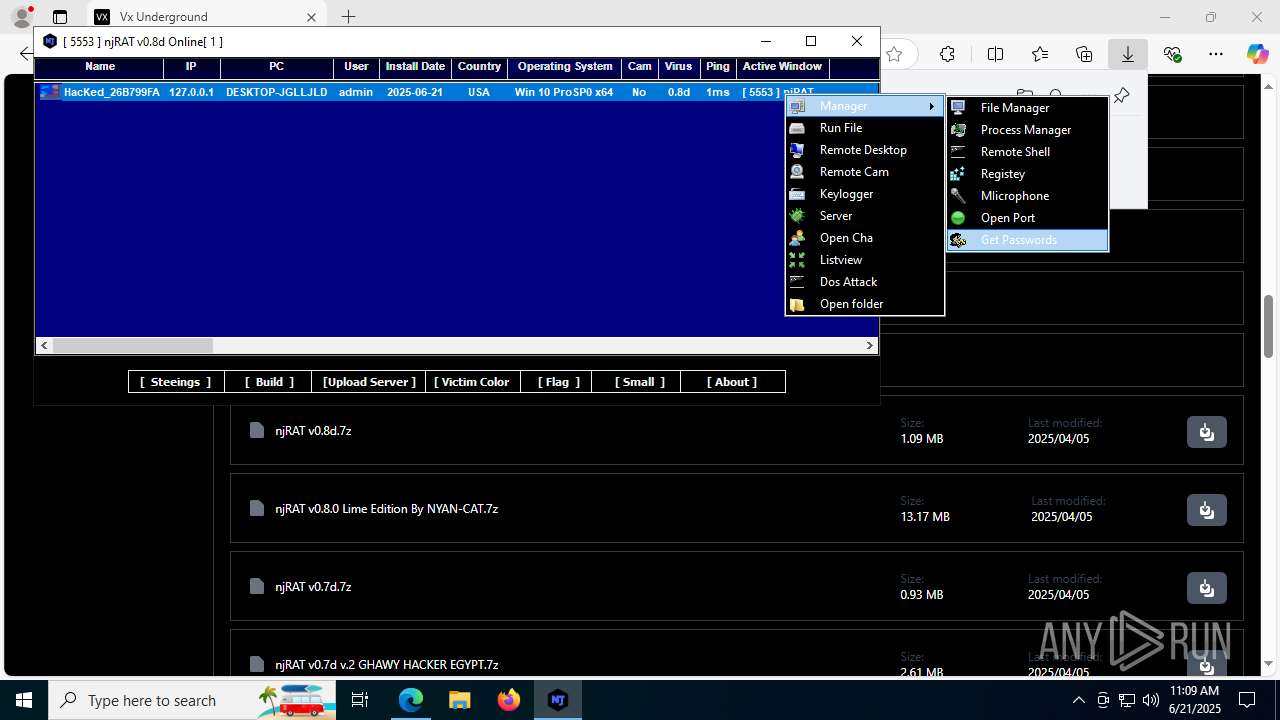This screenshot has height=720, width=1280.
Task: Choose Remote Desktop in context menu
Action: click(865, 150)
